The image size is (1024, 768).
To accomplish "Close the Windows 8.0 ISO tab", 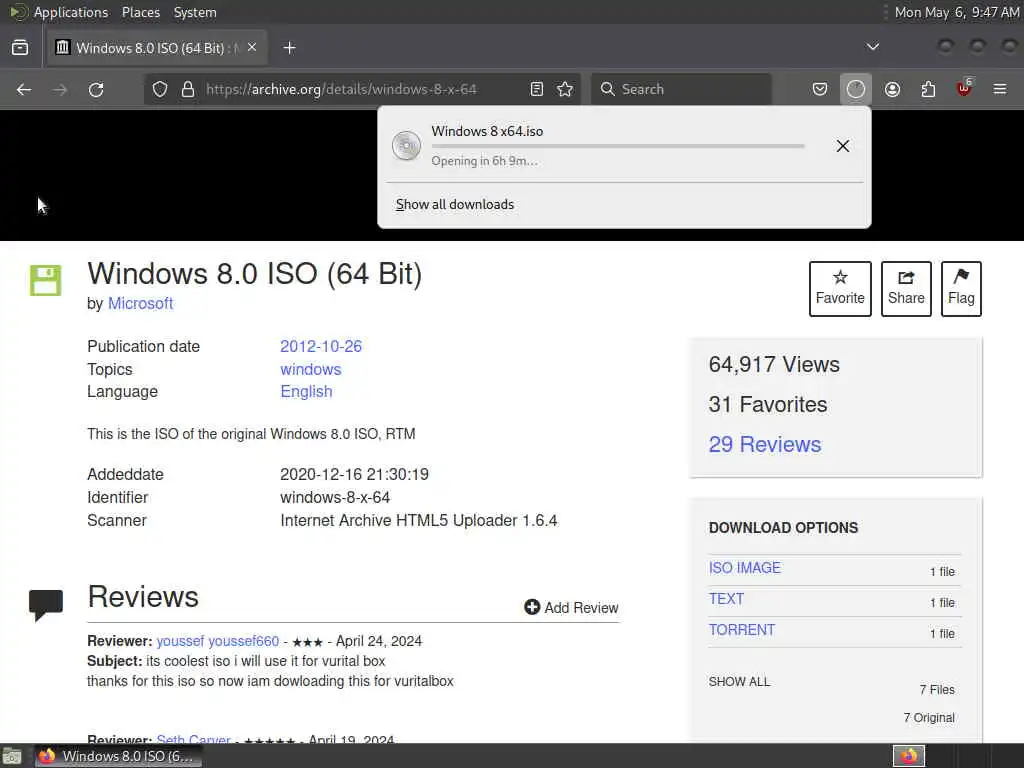I will (252, 48).
